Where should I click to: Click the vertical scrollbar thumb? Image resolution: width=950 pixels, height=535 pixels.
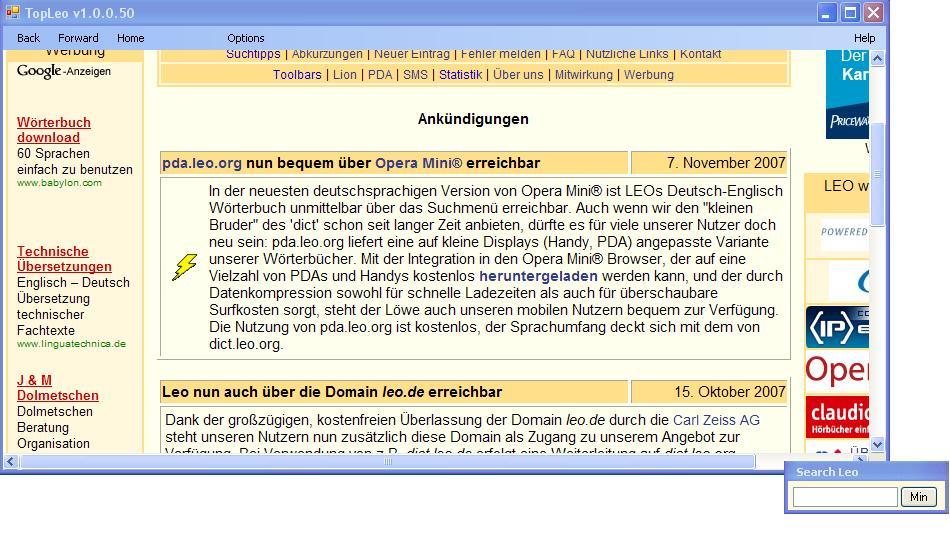(877, 174)
